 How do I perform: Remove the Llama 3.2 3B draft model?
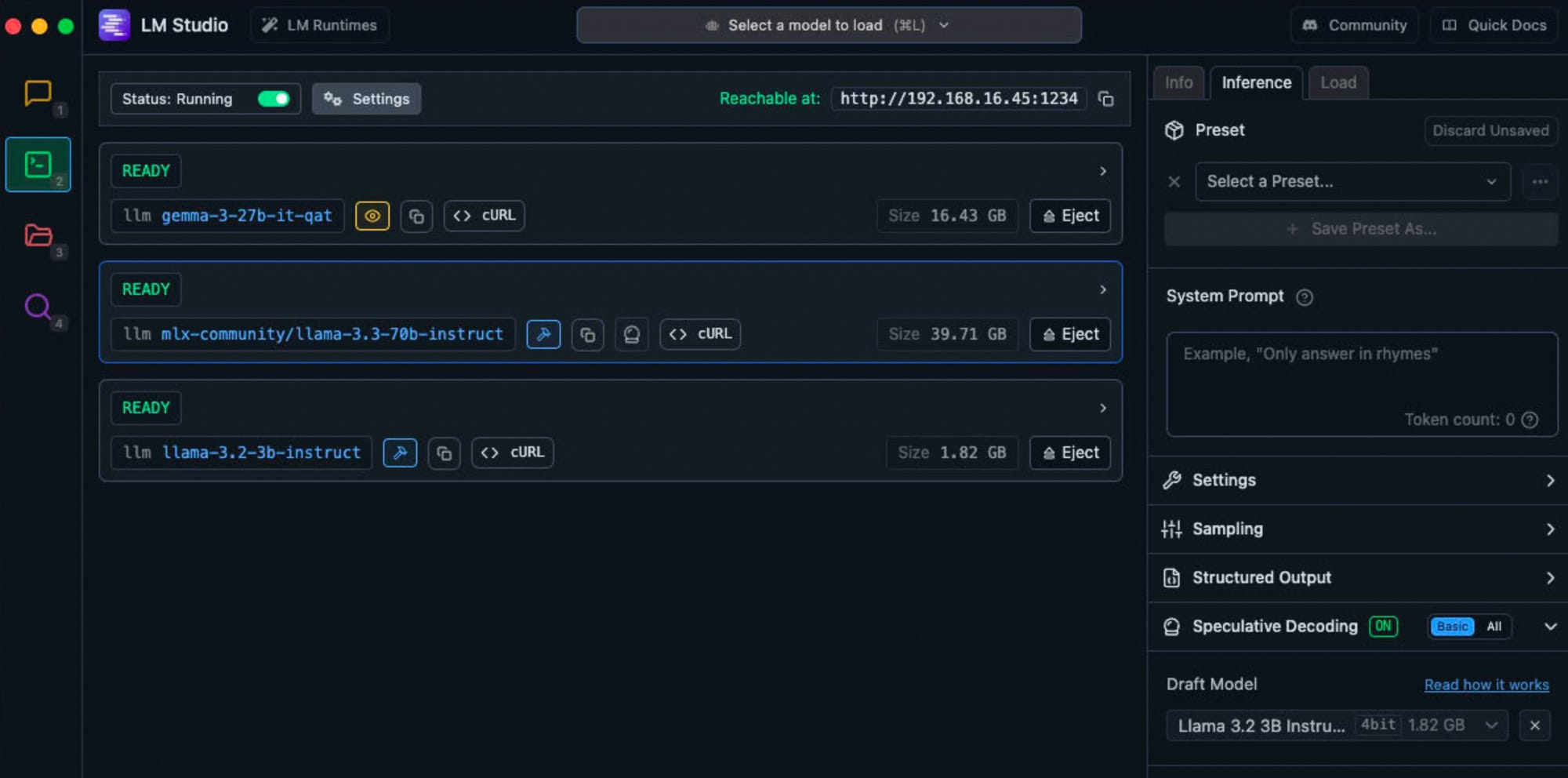click(1535, 725)
